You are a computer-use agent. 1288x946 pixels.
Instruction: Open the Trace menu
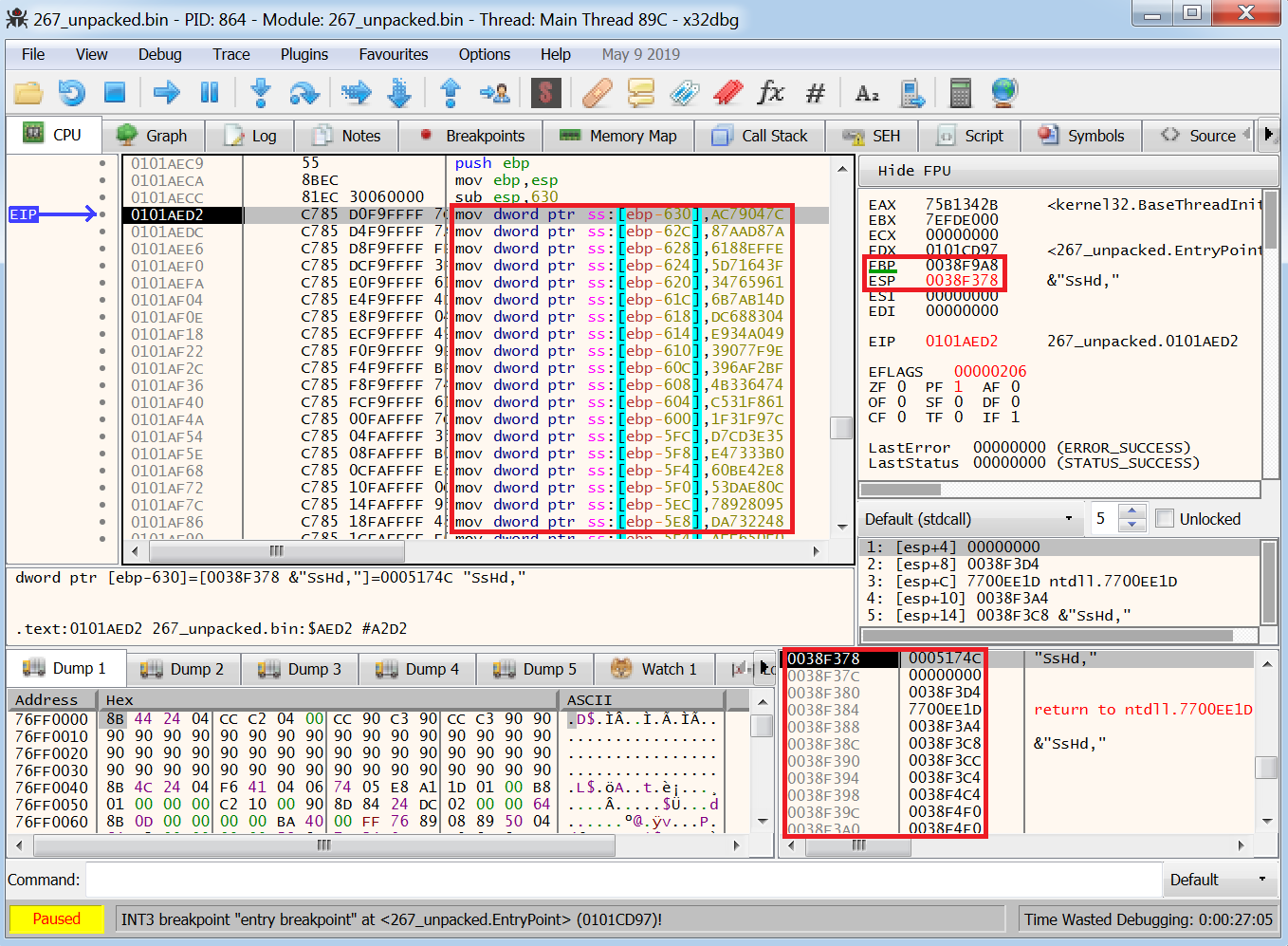pos(231,54)
